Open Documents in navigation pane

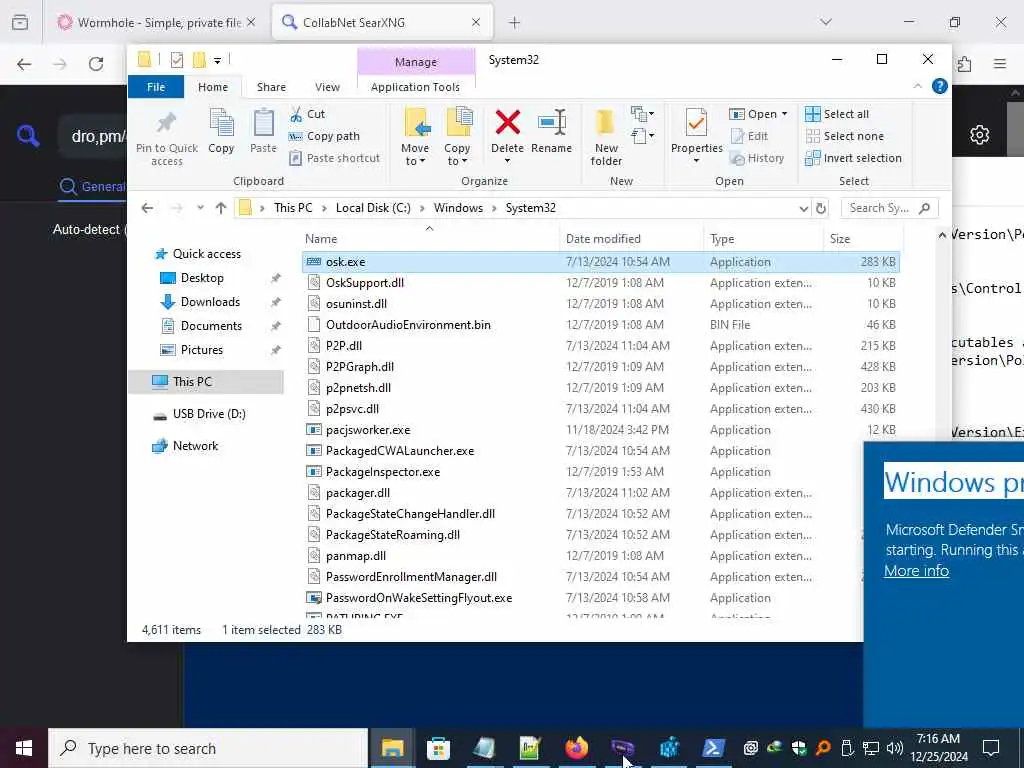tap(211, 326)
